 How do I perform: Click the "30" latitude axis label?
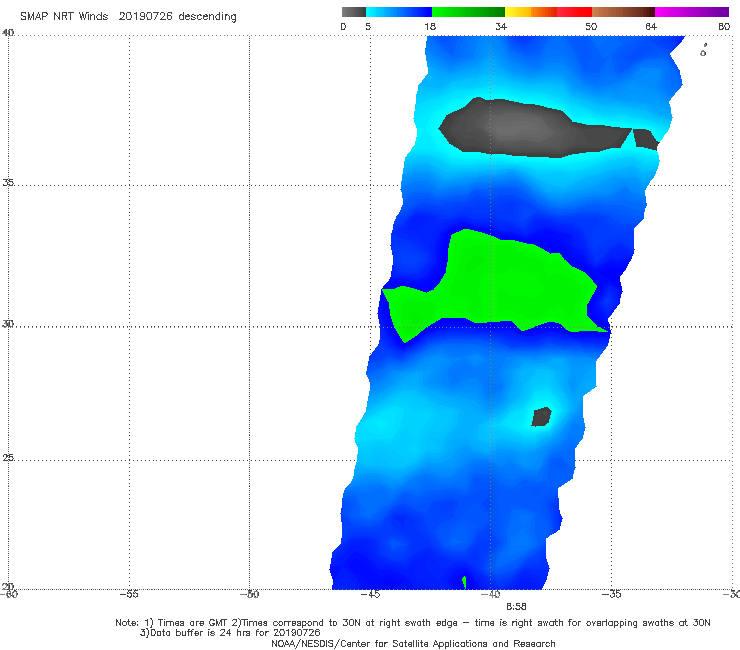point(8,324)
